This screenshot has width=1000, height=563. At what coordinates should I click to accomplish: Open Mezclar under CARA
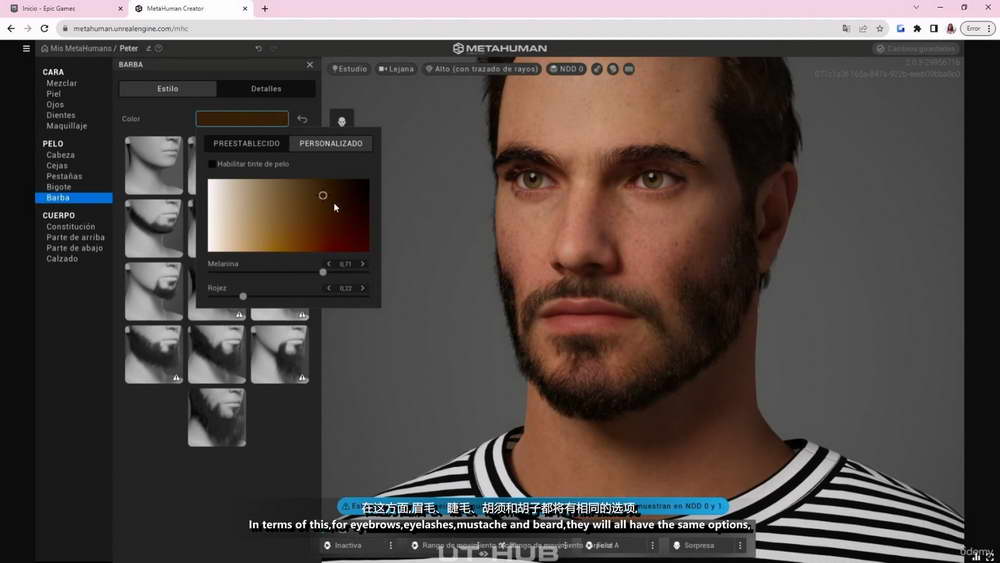click(x=61, y=84)
